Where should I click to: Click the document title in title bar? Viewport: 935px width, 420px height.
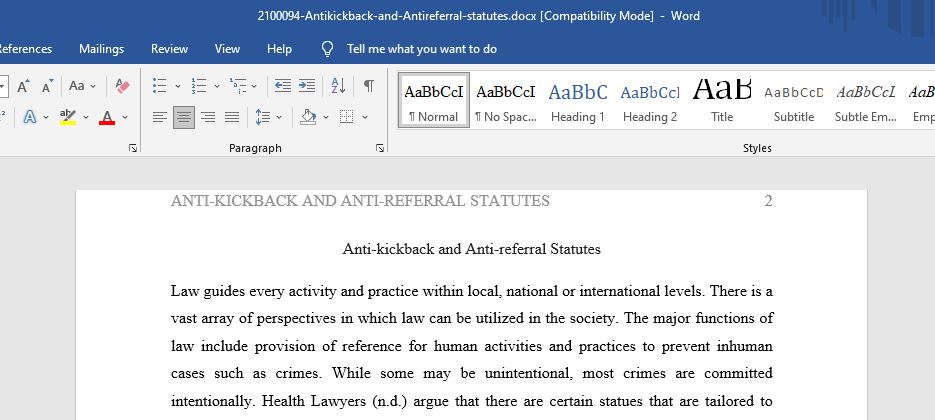478,16
